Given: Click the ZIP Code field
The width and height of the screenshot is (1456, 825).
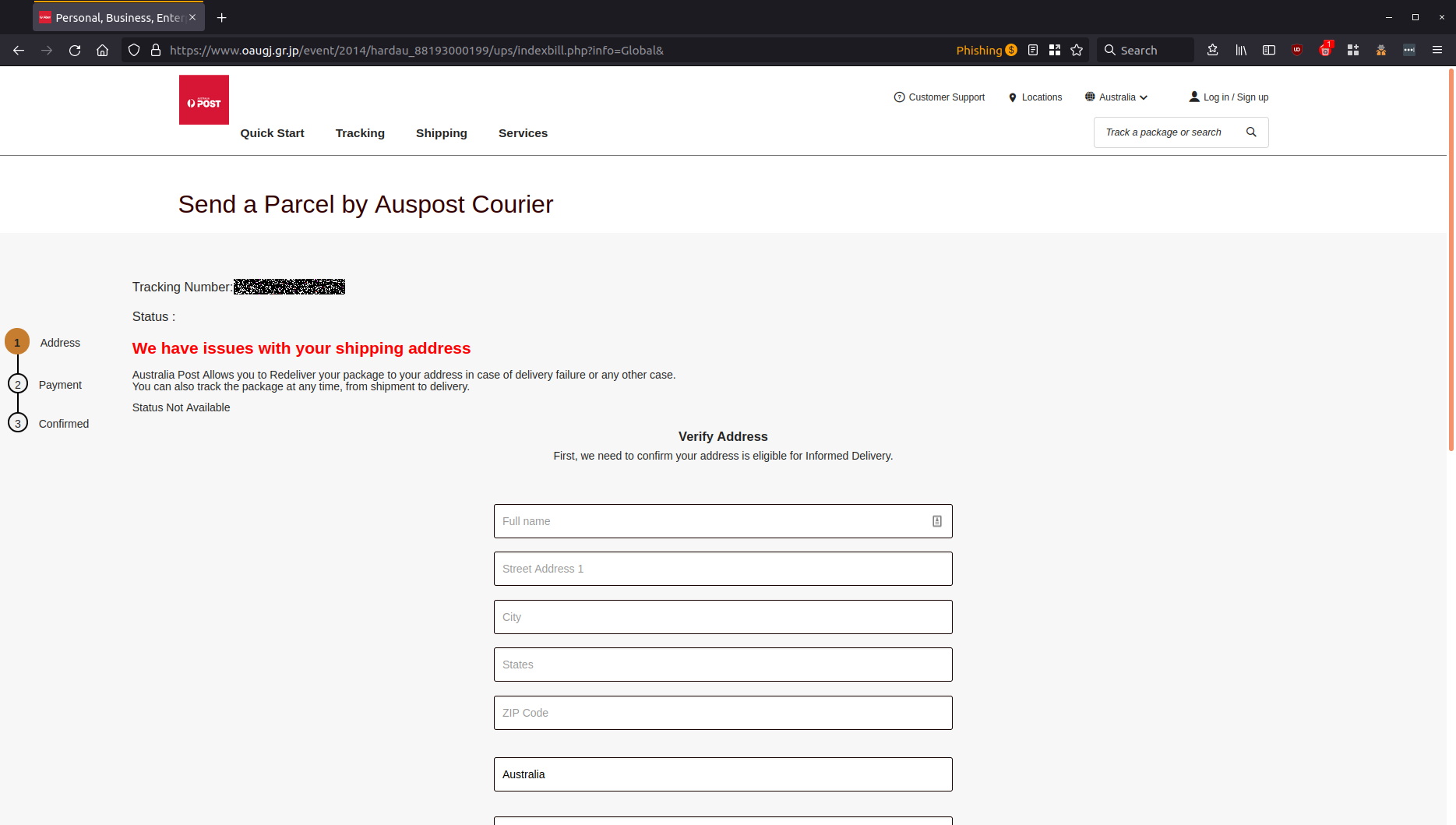Looking at the screenshot, I should coord(723,713).
